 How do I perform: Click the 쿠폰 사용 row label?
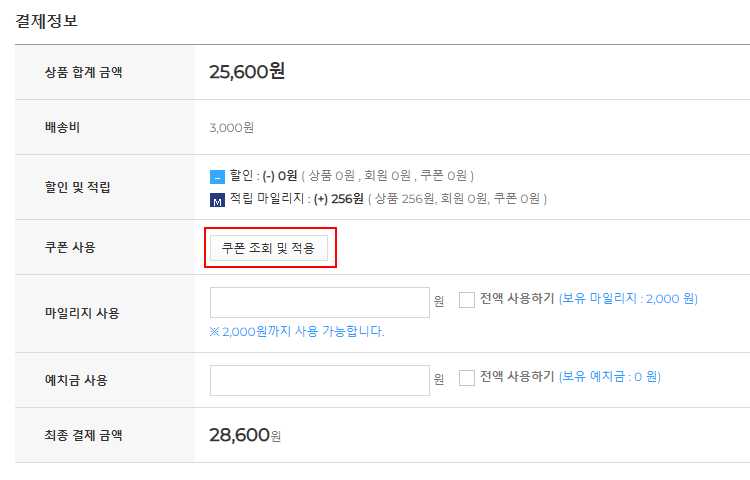pyautogui.click(x=70, y=247)
